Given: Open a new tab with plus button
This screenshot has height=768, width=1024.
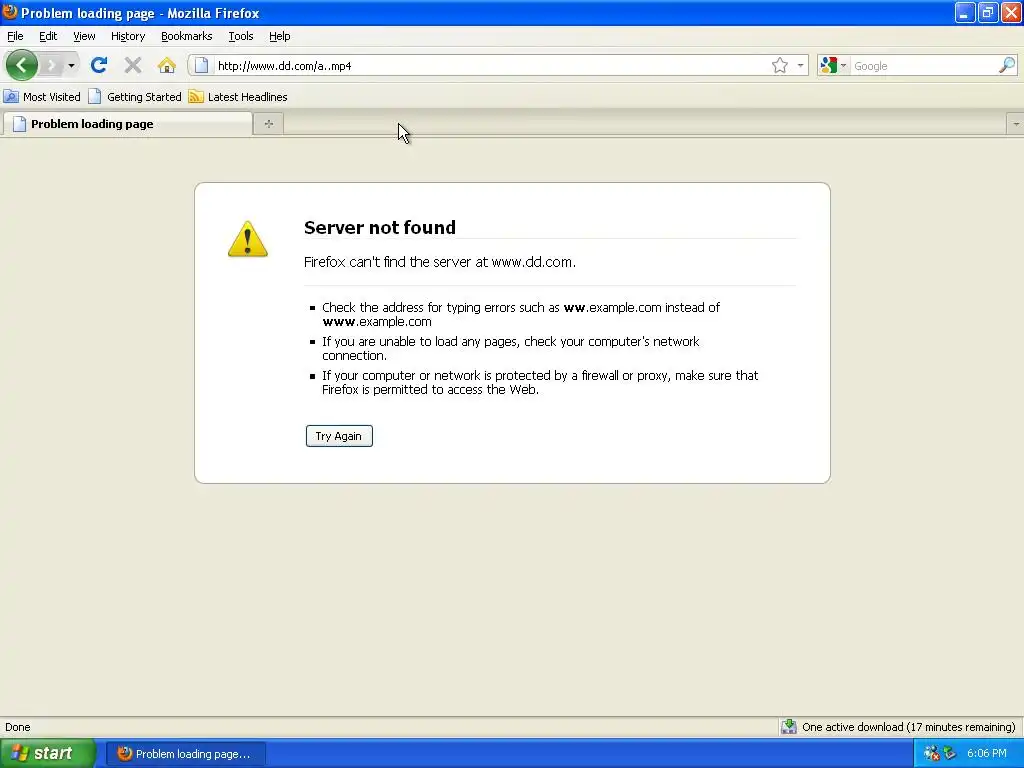Looking at the screenshot, I should pyautogui.click(x=268, y=123).
